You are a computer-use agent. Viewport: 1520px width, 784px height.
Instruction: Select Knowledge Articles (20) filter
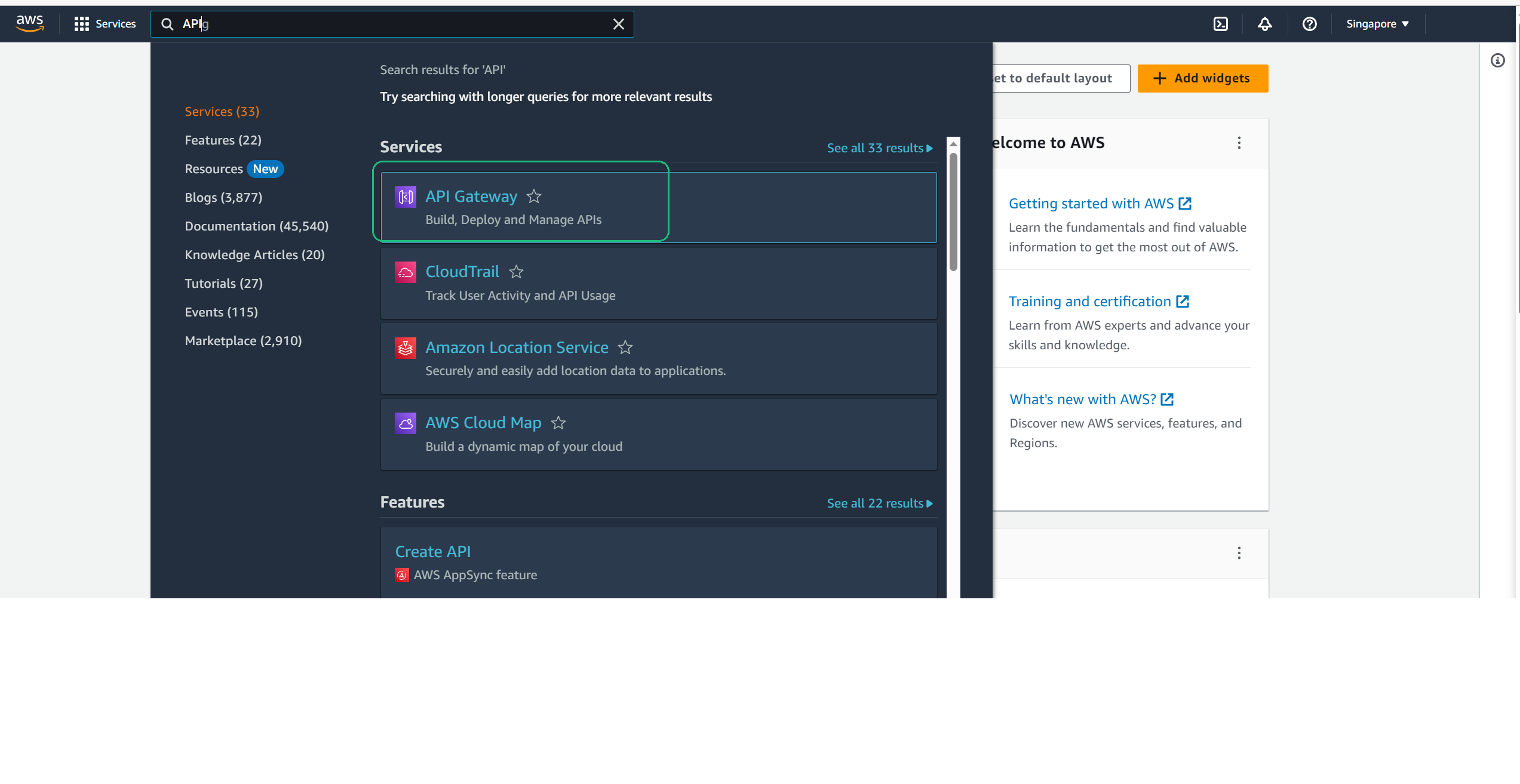pyautogui.click(x=255, y=255)
